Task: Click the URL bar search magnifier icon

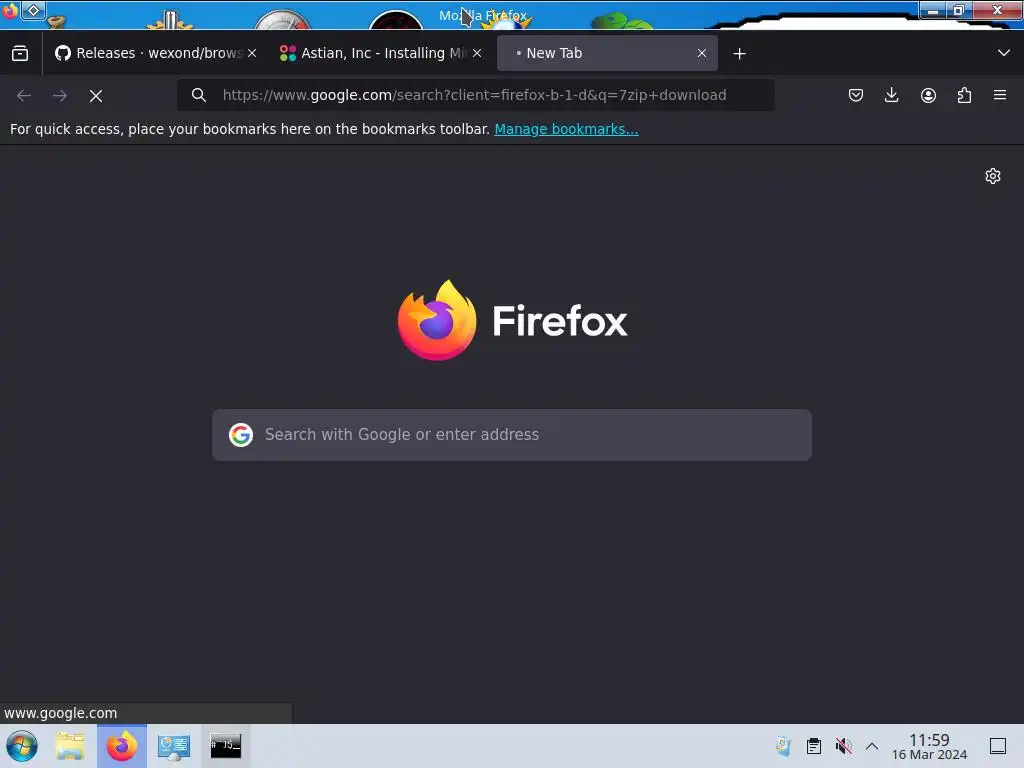Action: click(199, 95)
